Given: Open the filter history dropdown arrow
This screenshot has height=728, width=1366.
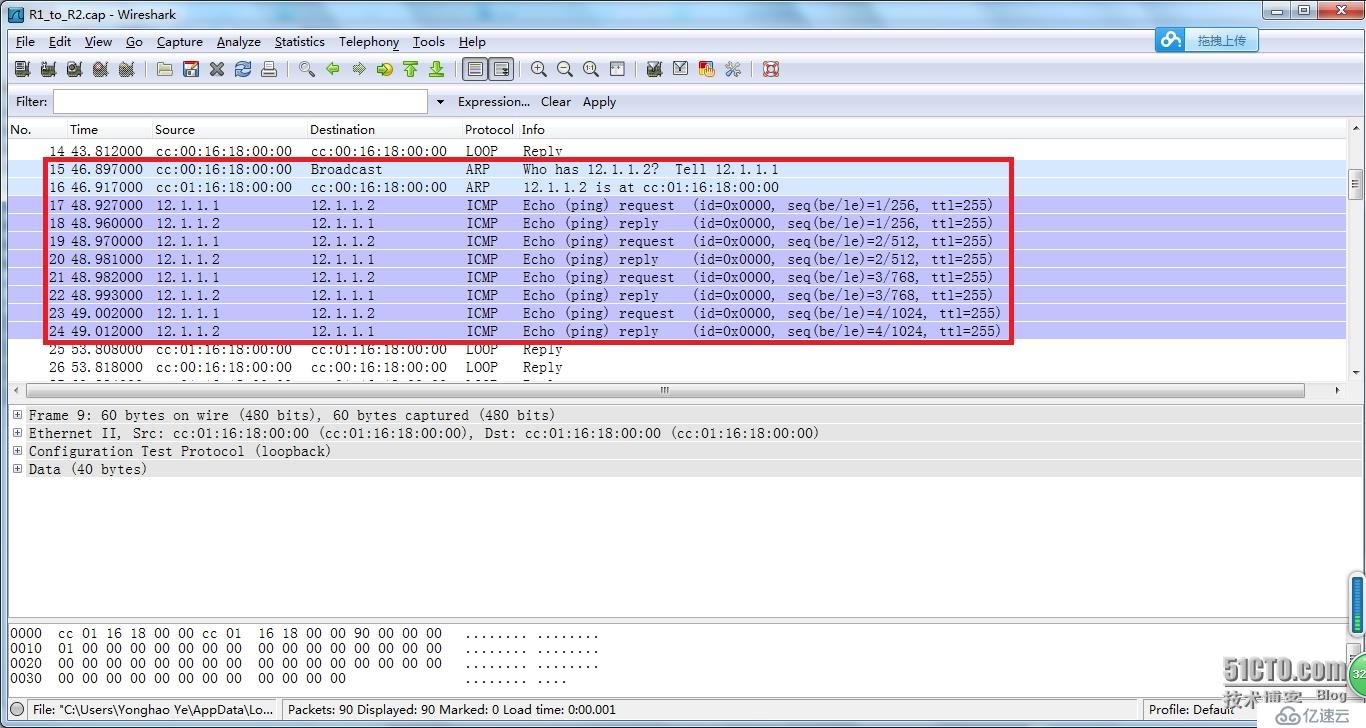Looking at the screenshot, I should [440, 102].
